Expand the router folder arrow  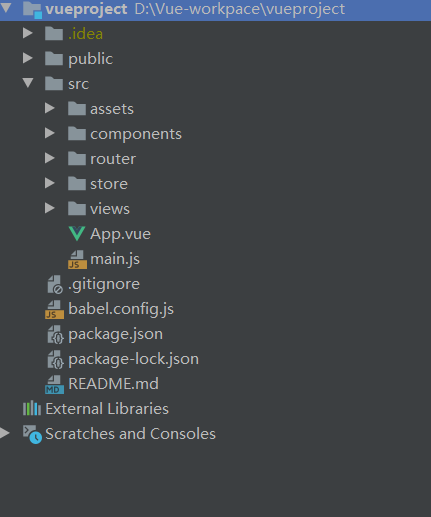(x=50, y=158)
